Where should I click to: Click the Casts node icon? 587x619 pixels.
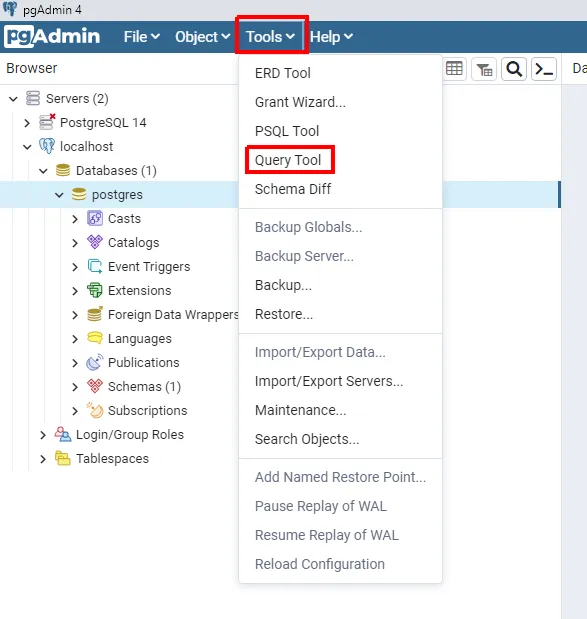click(x=95, y=218)
